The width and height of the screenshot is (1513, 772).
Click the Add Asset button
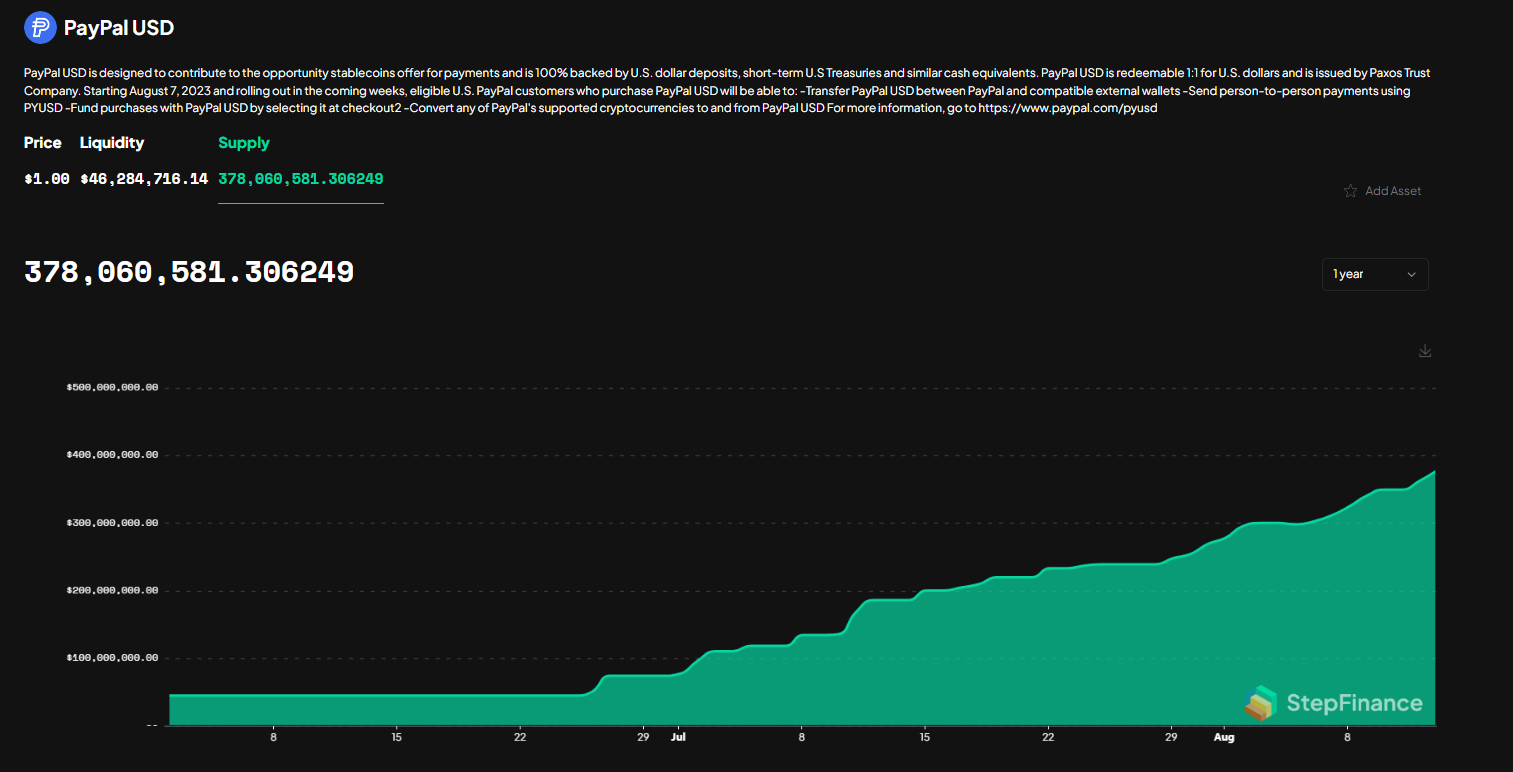pyautogui.click(x=1392, y=190)
